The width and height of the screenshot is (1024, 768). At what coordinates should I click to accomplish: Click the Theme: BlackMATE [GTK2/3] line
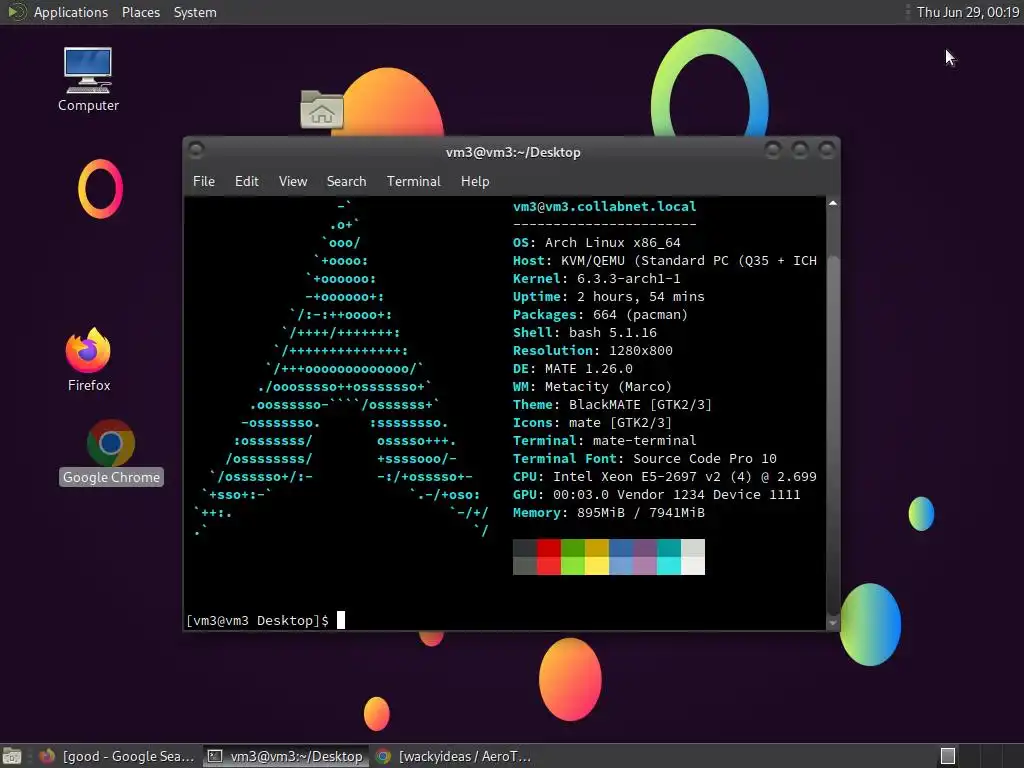612,405
